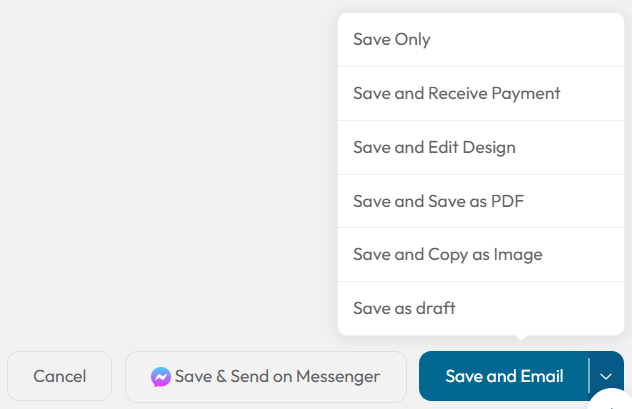Choose Save as draft option
632x409 pixels.
pos(481,308)
